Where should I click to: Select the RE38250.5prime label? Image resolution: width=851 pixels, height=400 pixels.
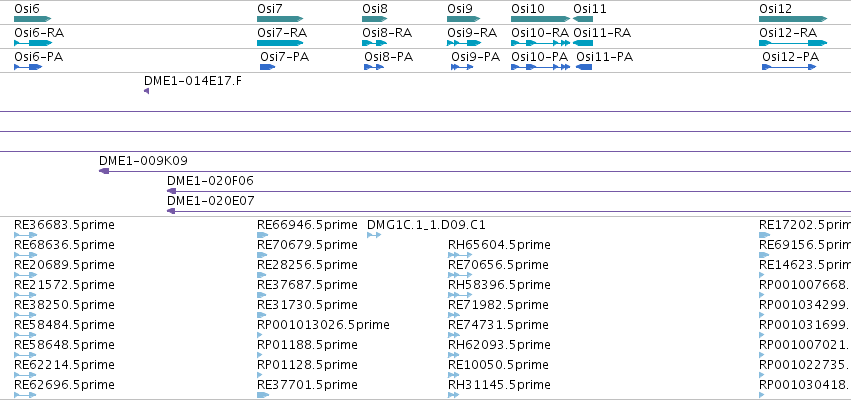[x=65, y=305]
